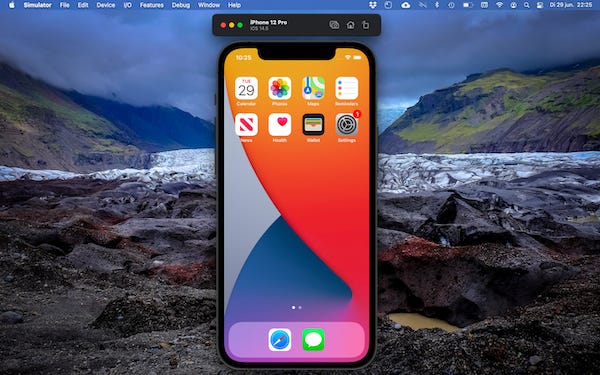
Task: Open the Window menu
Action: tap(209, 5)
